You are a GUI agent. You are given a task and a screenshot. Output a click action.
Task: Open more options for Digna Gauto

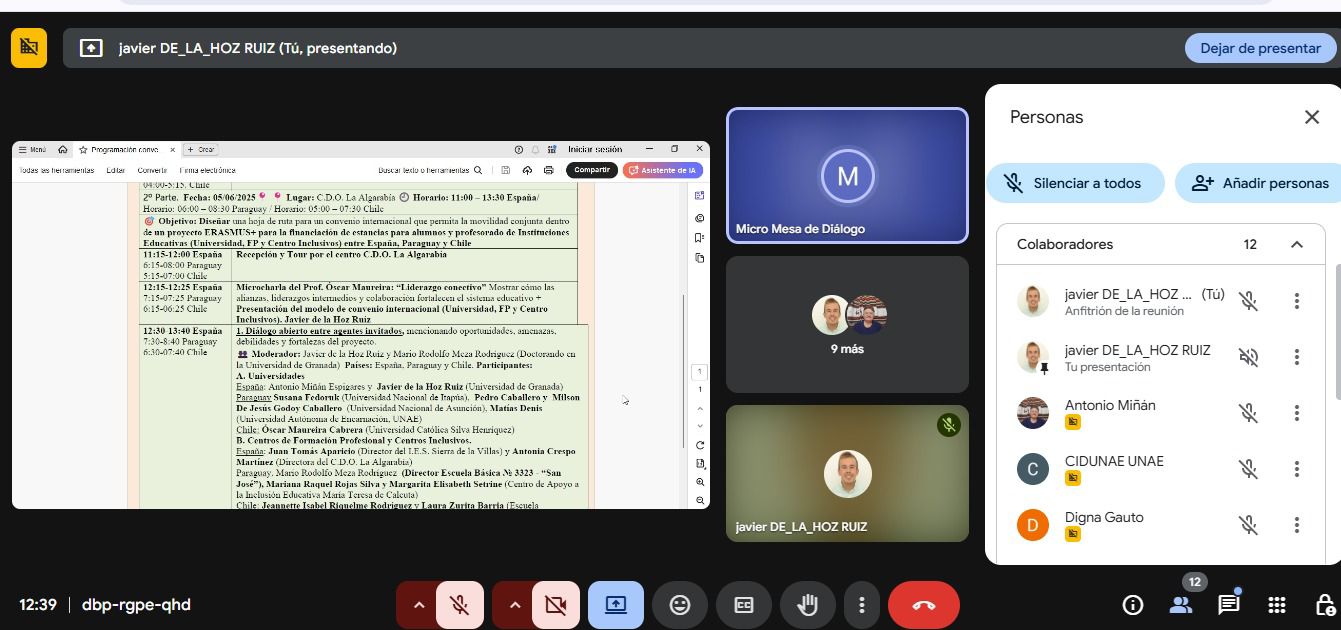click(1297, 525)
